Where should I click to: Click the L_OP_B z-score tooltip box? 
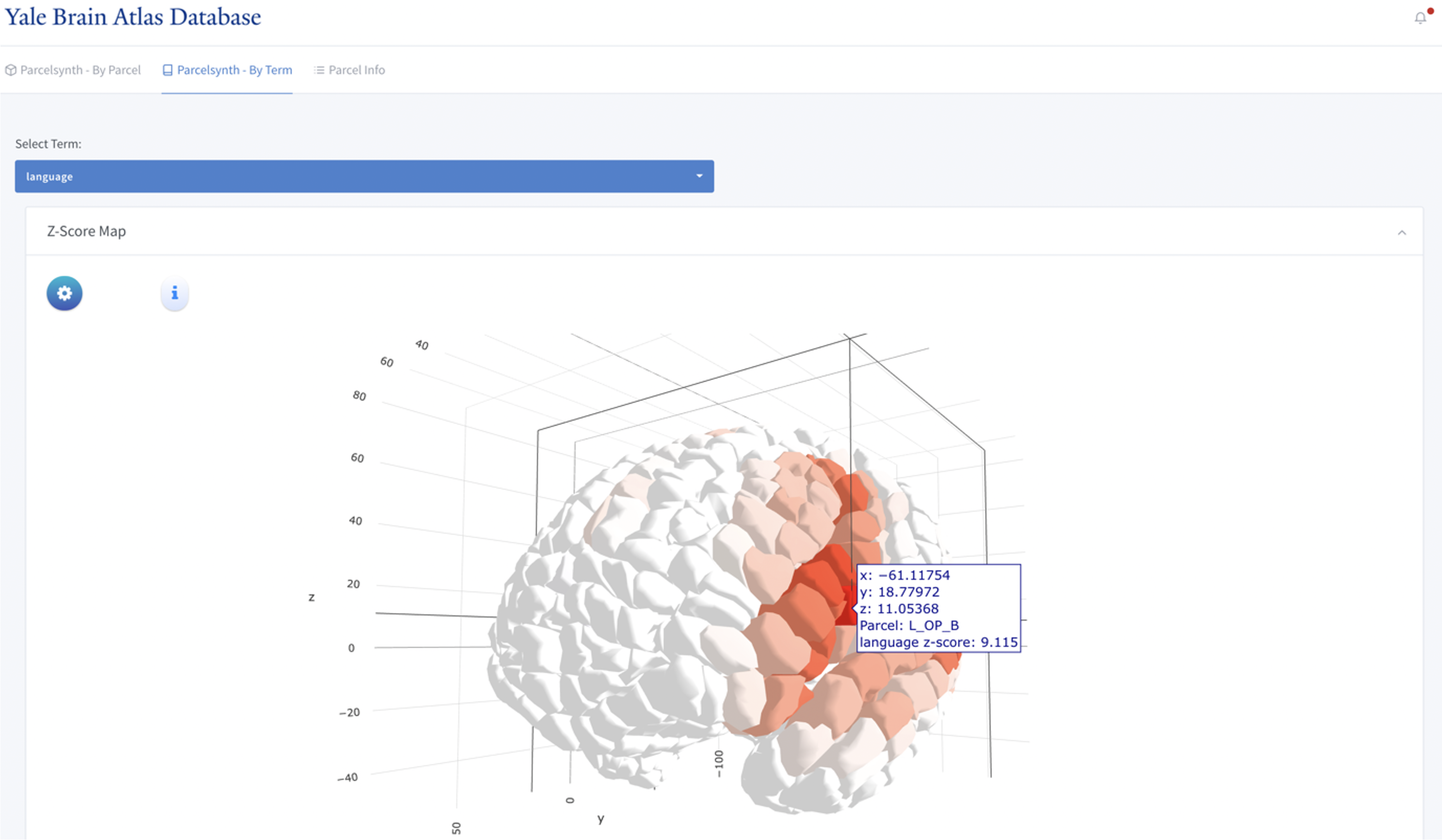[x=938, y=608]
